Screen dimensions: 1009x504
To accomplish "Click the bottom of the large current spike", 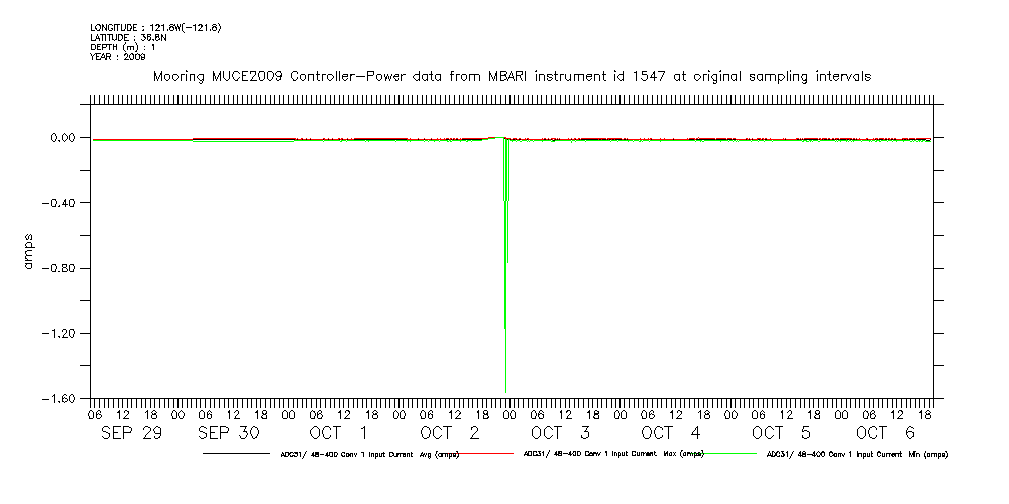I will tap(506, 388).
